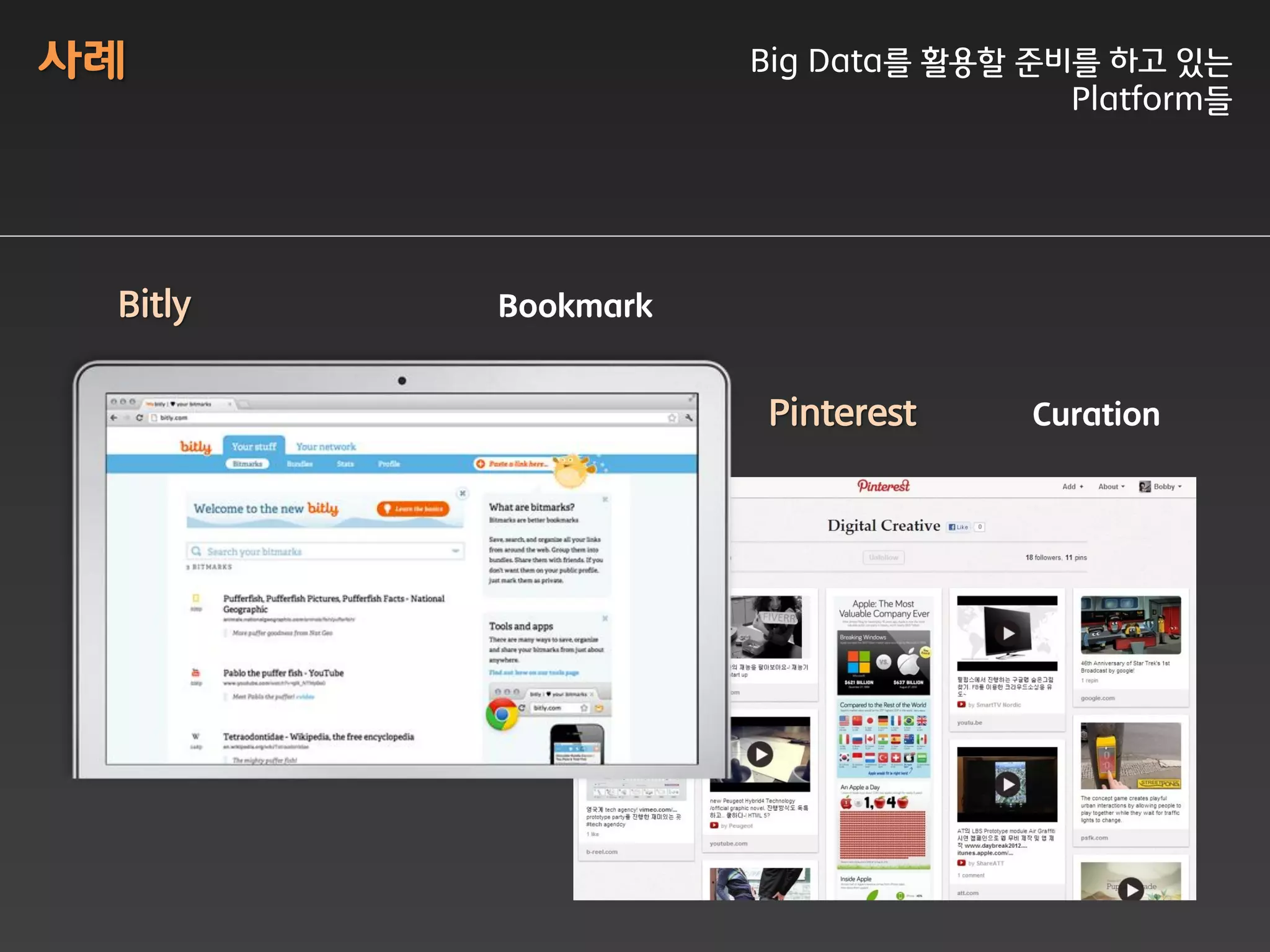Click the plus icon beside Paste a link here

(480, 464)
